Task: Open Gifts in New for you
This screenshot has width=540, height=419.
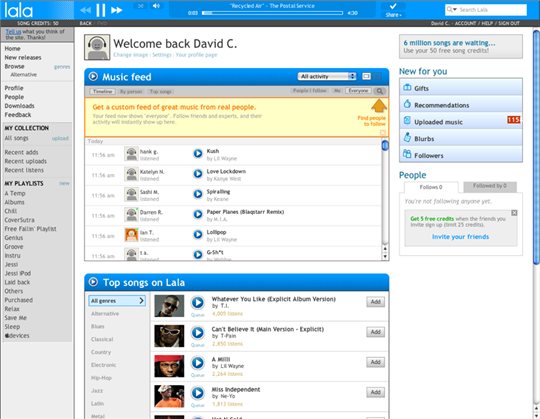Action: (461, 88)
